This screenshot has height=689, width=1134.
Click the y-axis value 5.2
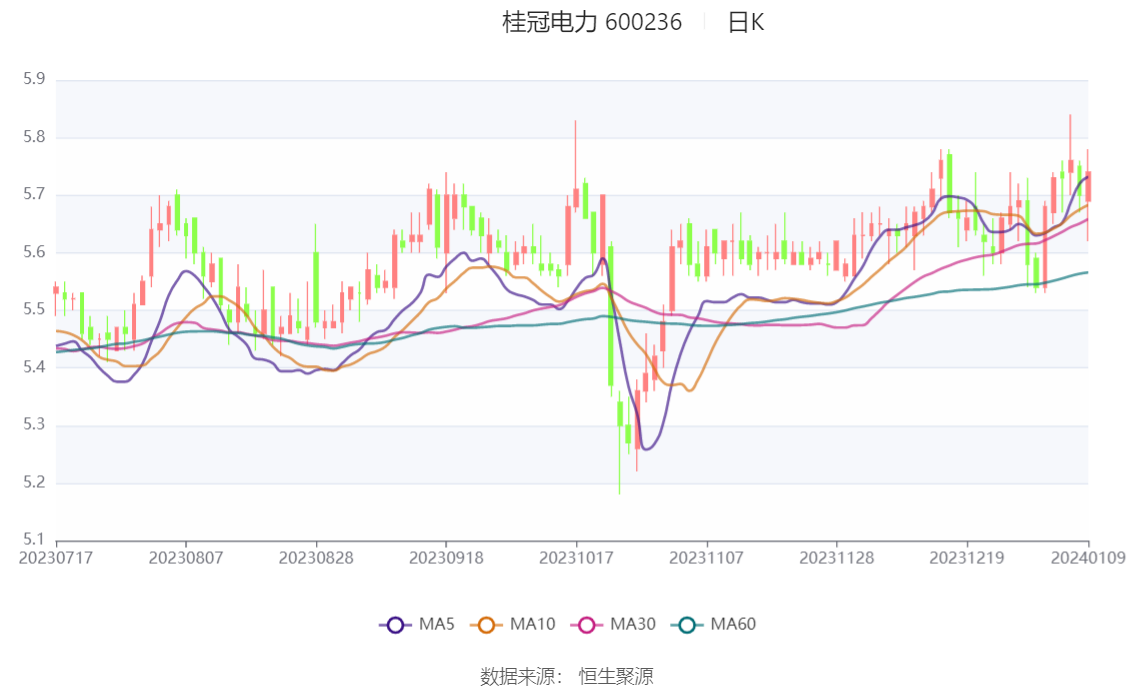(34, 482)
